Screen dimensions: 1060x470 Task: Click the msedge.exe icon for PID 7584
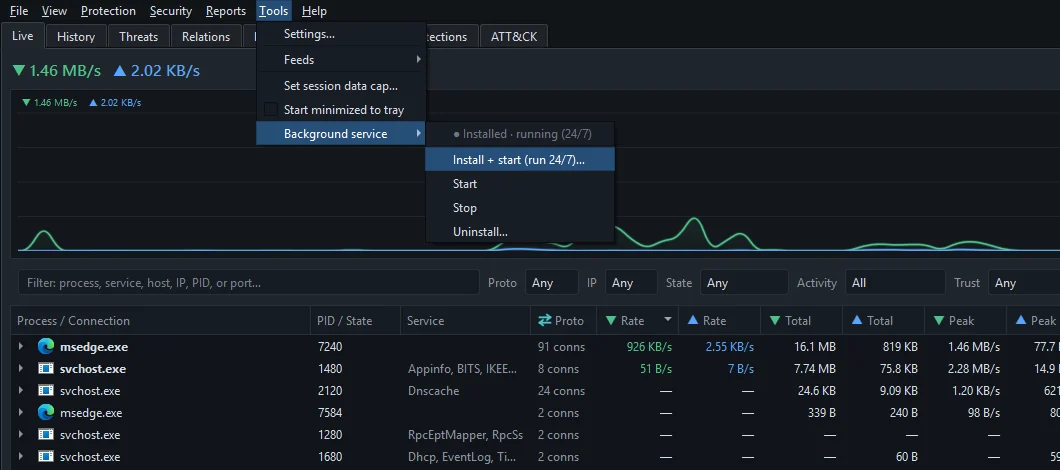46,413
